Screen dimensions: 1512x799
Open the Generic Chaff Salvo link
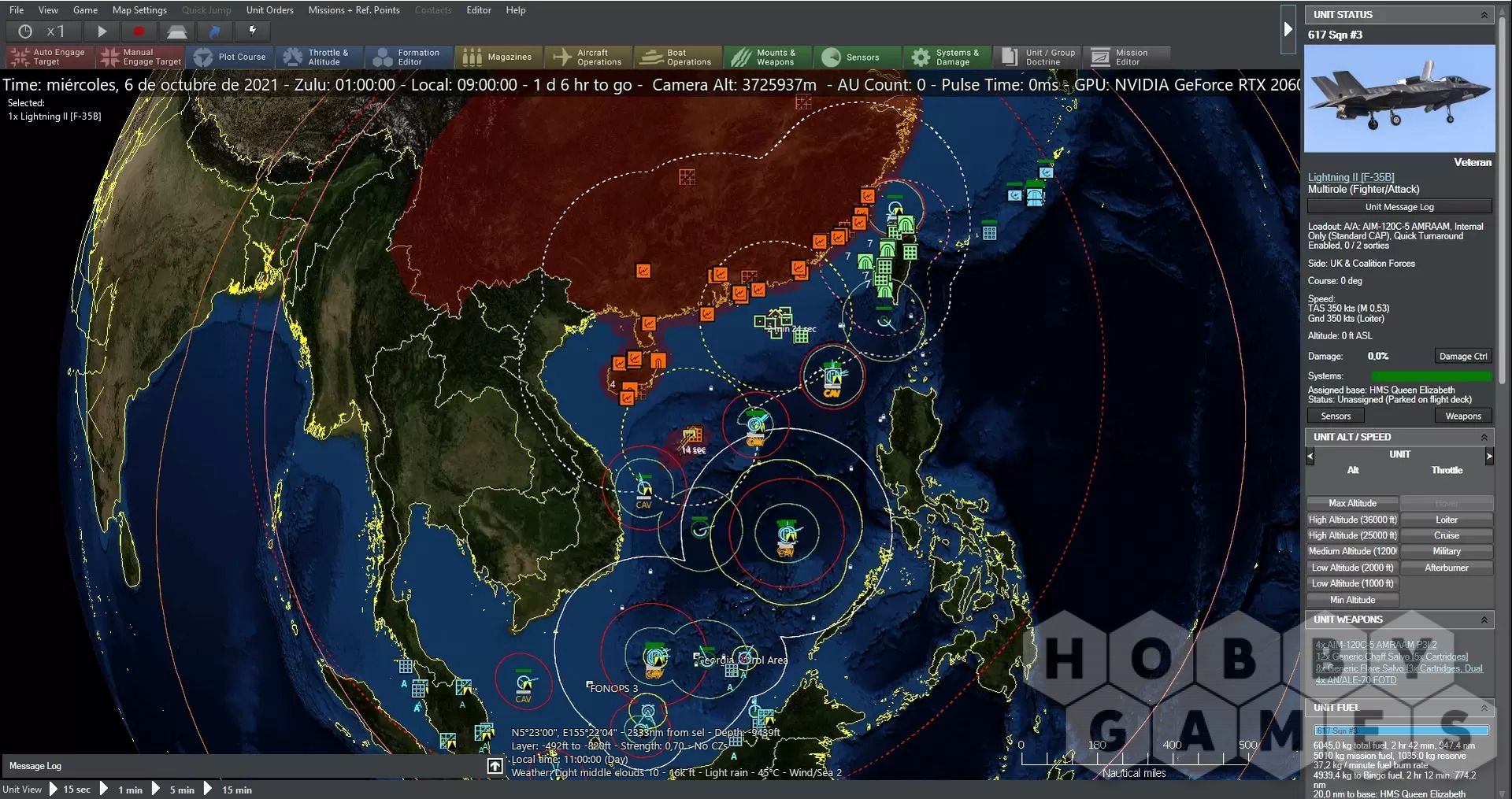point(1392,657)
